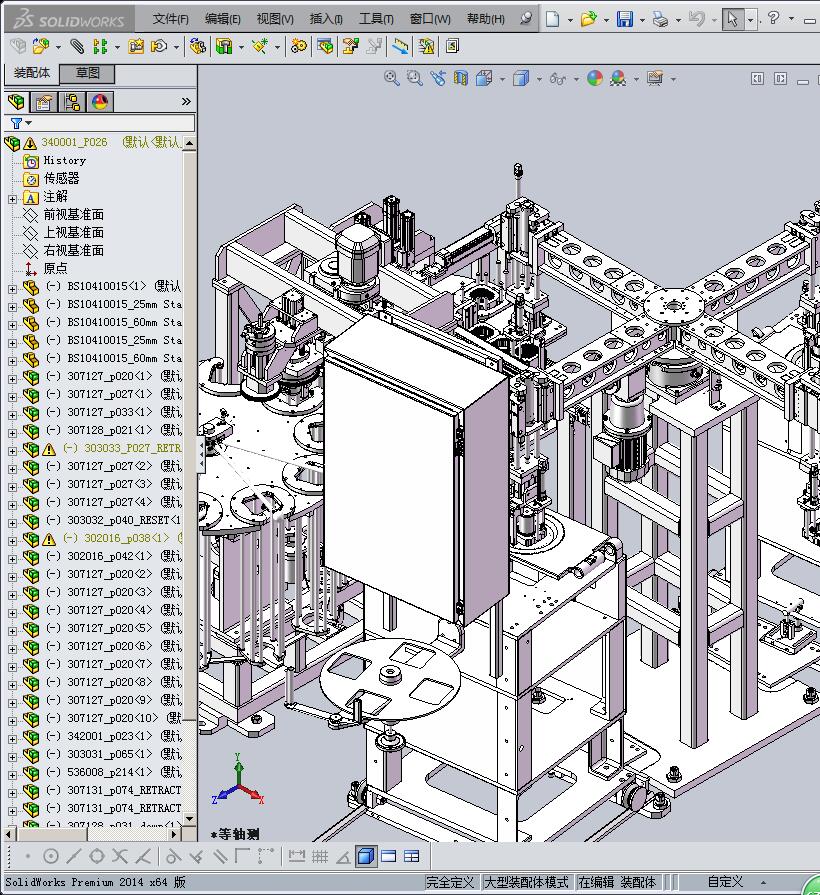Click the Section View icon
820x895 pixels.
[461, 78]
